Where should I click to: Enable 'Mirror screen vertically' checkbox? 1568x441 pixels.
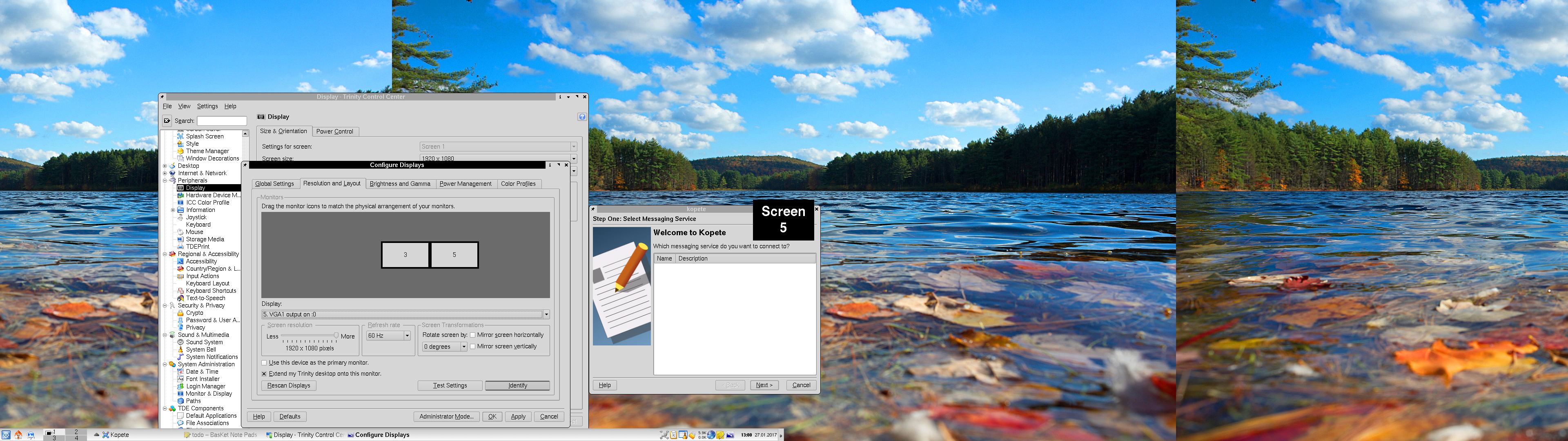(472, 347)
